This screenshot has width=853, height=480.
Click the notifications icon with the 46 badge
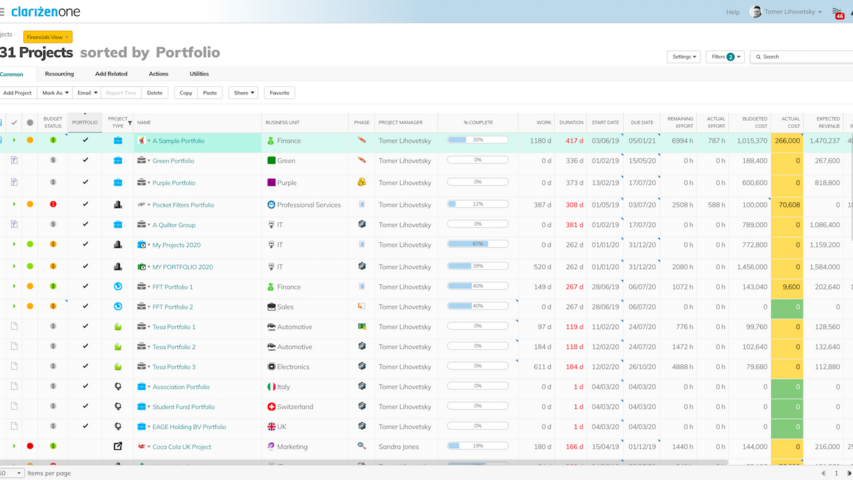click(x=838, y=13)
